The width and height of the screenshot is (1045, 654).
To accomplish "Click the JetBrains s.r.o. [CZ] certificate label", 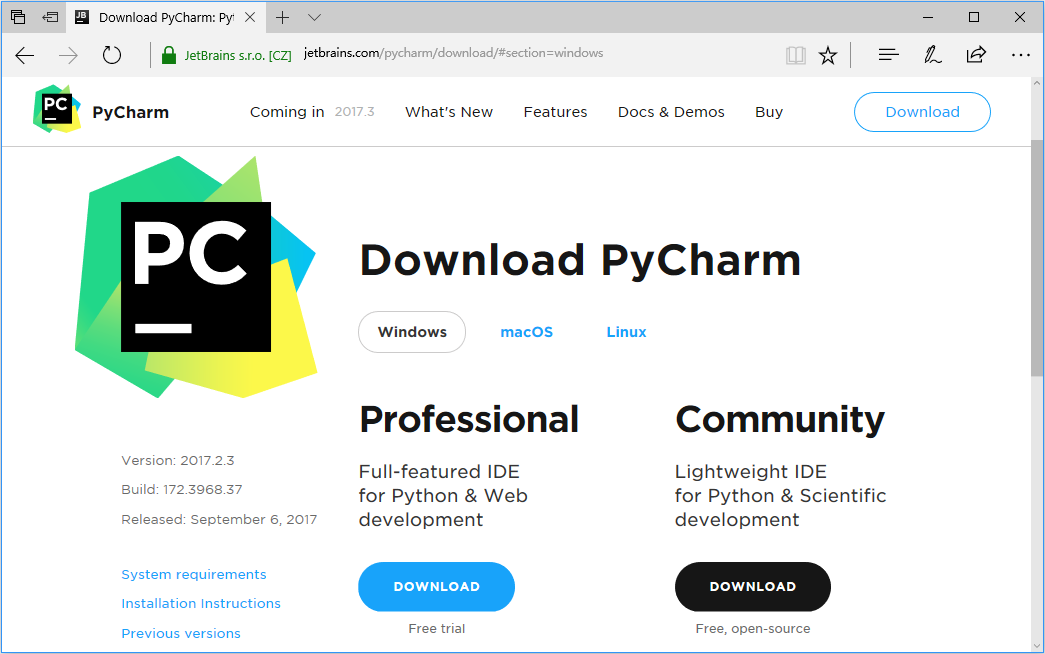I will tap(238, 55).
